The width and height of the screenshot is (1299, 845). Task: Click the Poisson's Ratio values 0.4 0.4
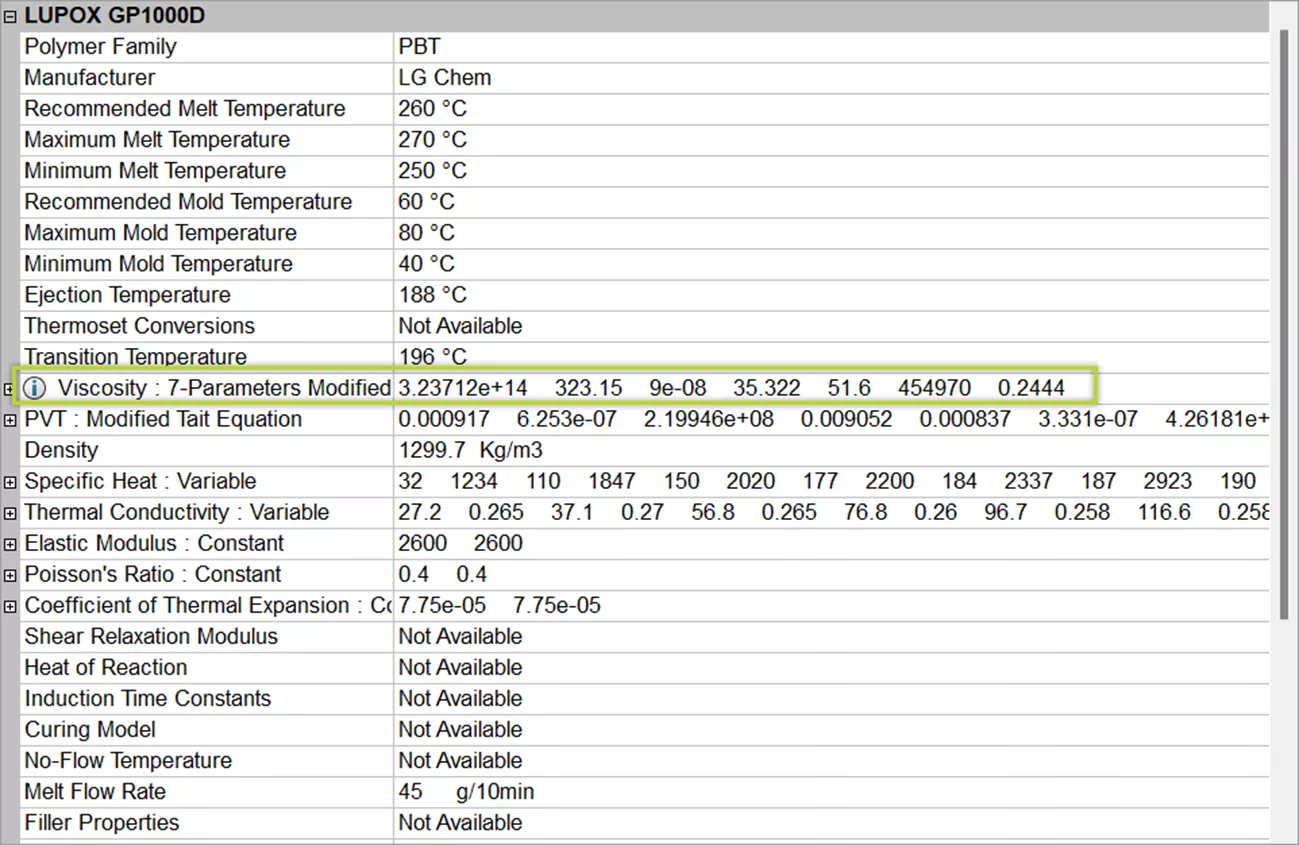[x=443, y=574]
